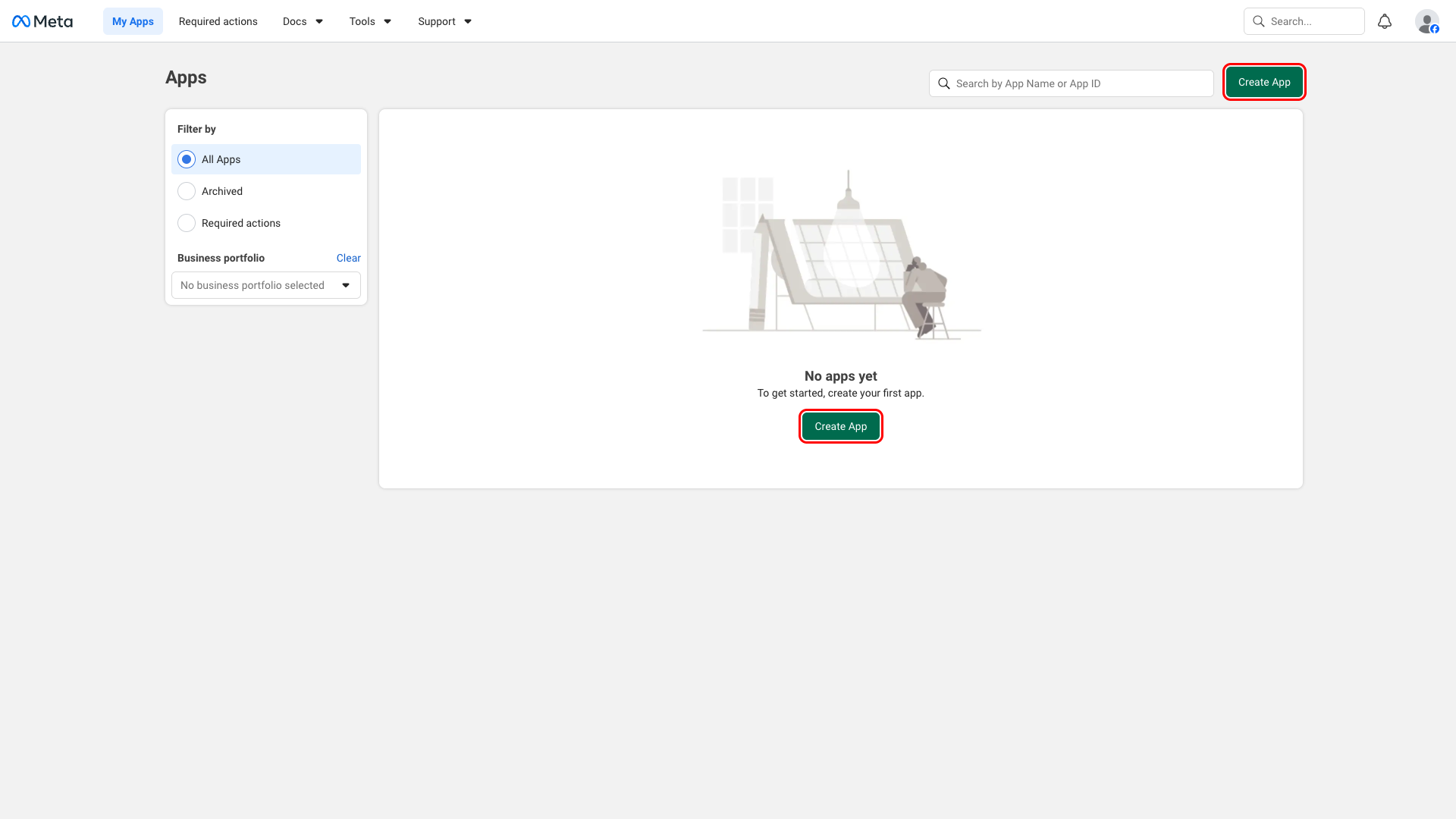Focus the top navigation Search field

(1304, 21)
